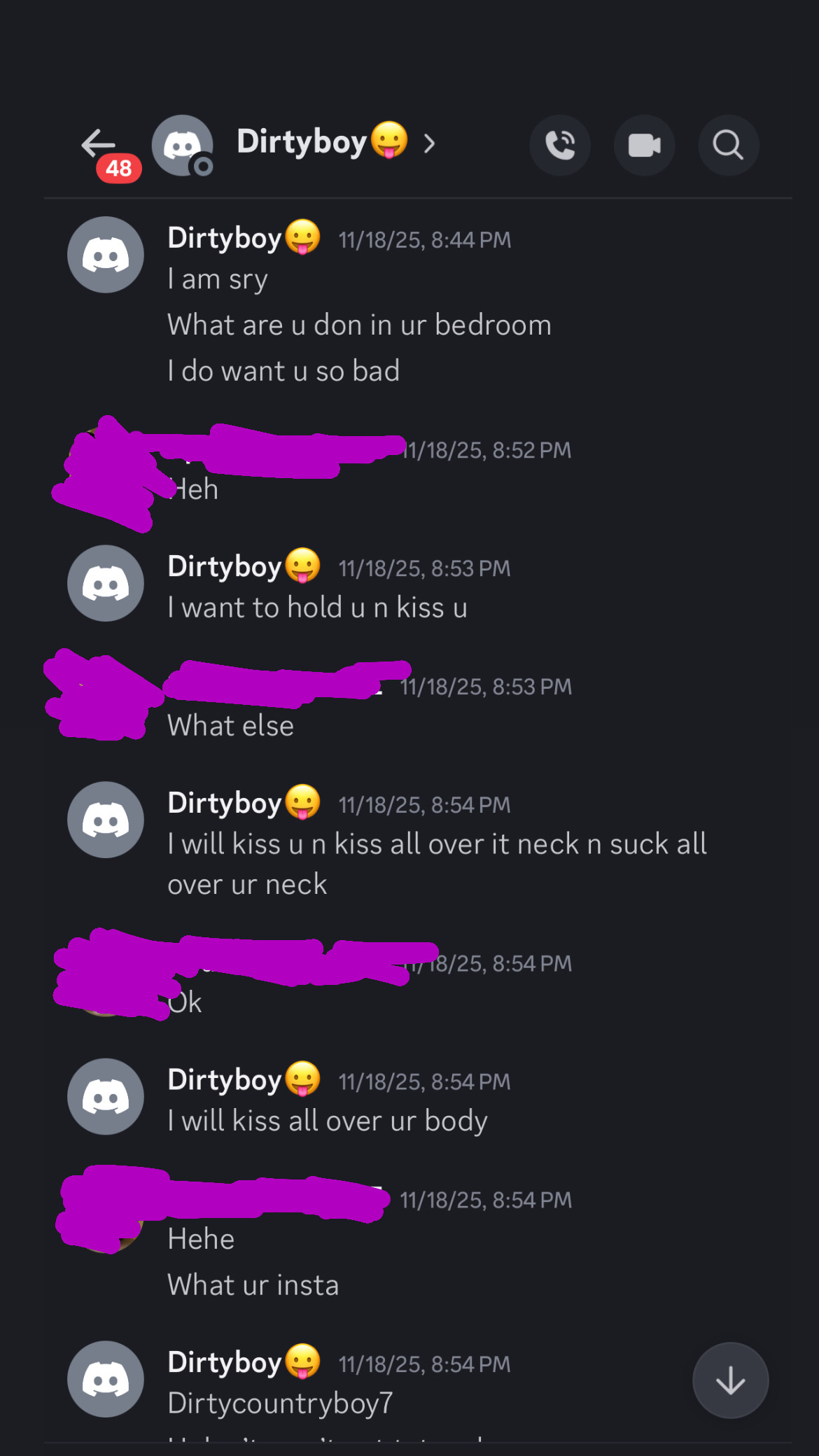Tap the "Dirtycountryboy7" message text
Screen dimensions: 819x1456
(x=280, y=1403)
